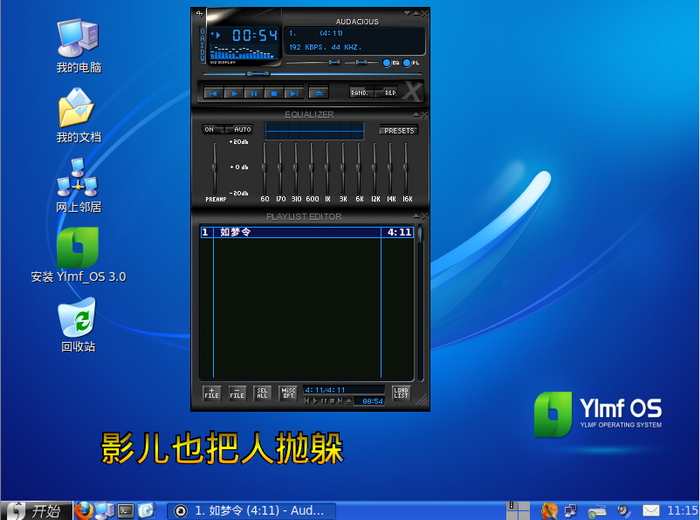Pause the playing song
The height and width of the screenshot is (520, 700).
point(254,93)
